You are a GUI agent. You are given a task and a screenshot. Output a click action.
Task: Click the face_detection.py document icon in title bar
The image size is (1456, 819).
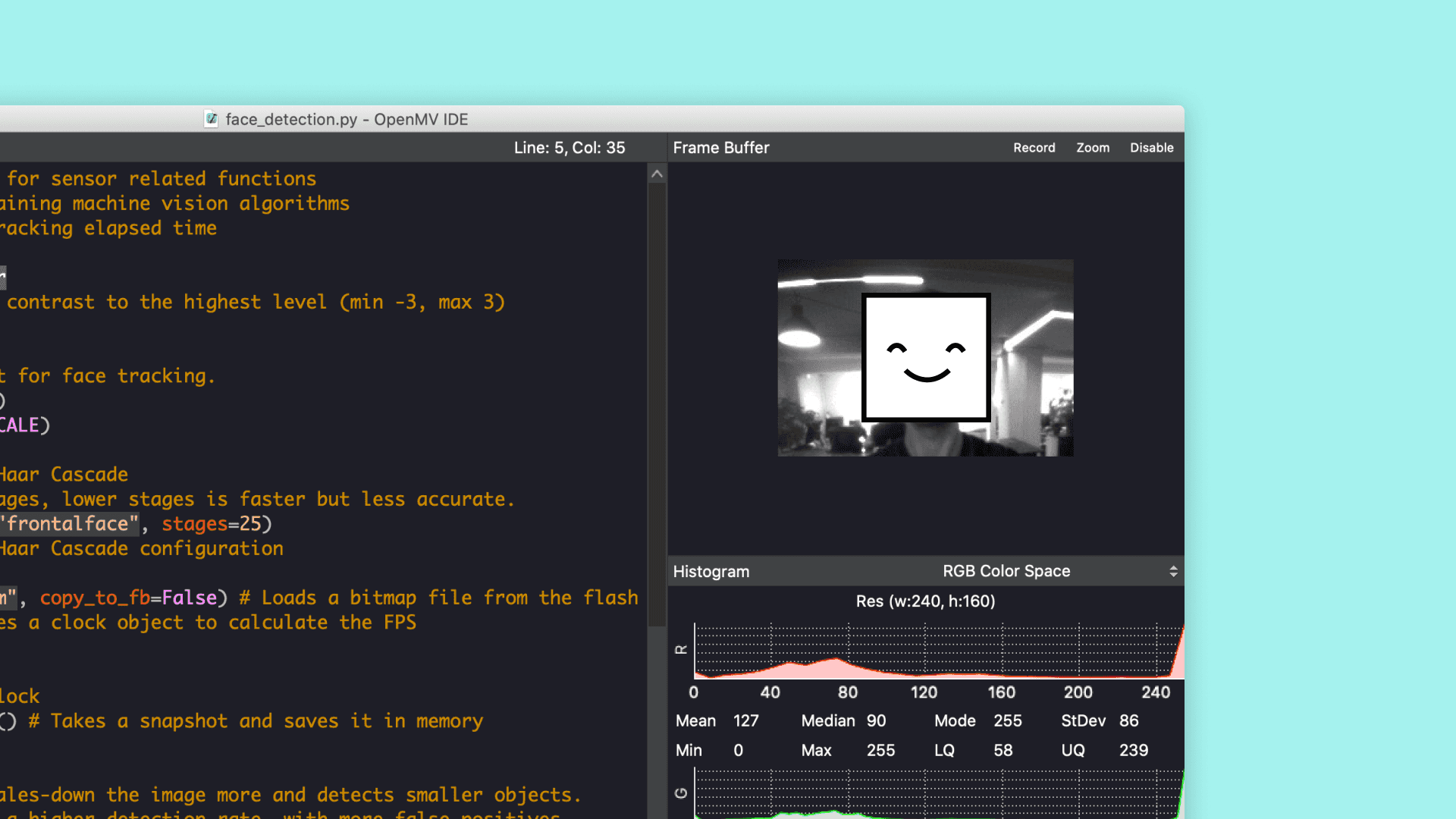click(x=212, y=119)
